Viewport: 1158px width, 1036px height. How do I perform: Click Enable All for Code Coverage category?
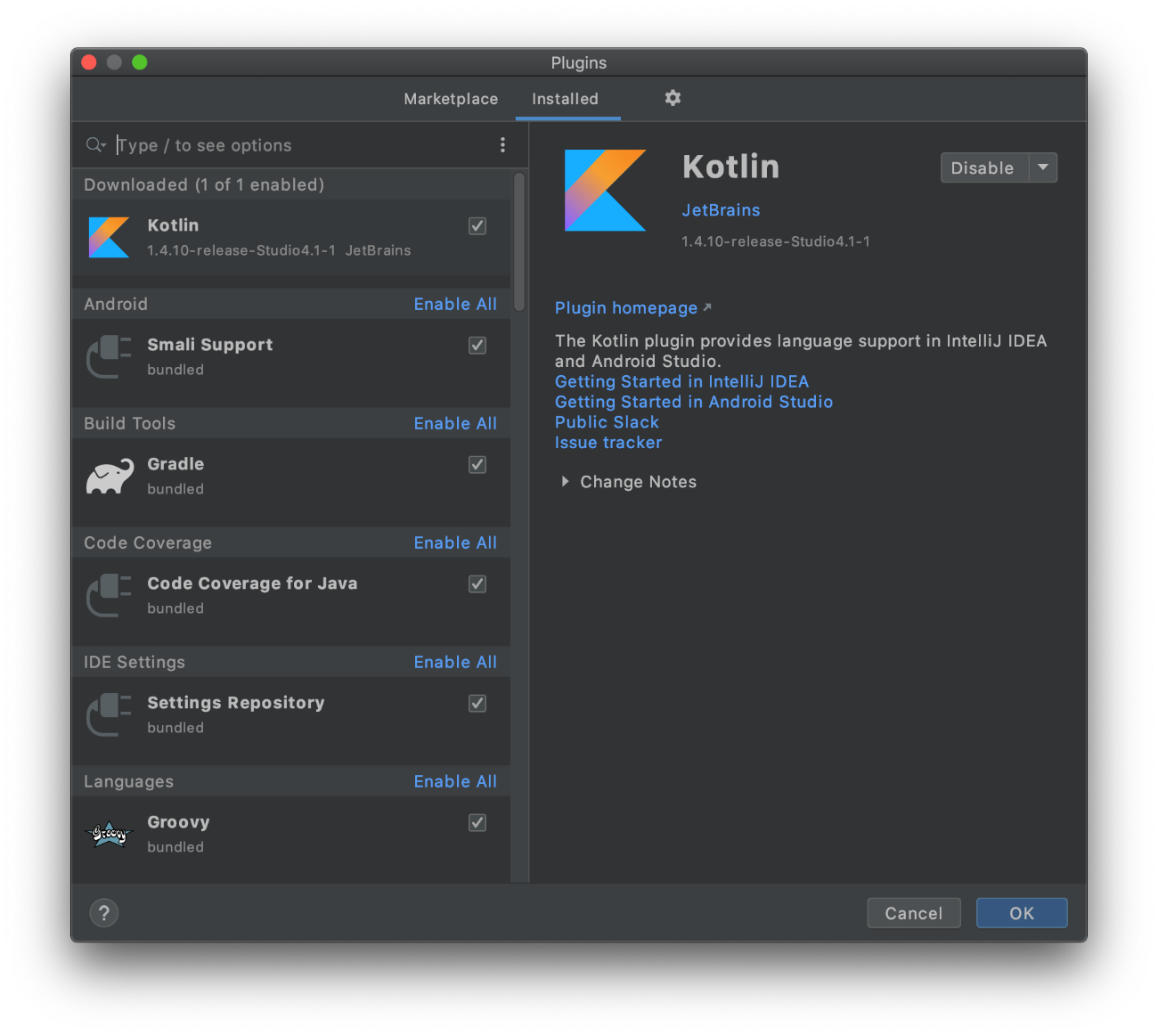point(455,542)
